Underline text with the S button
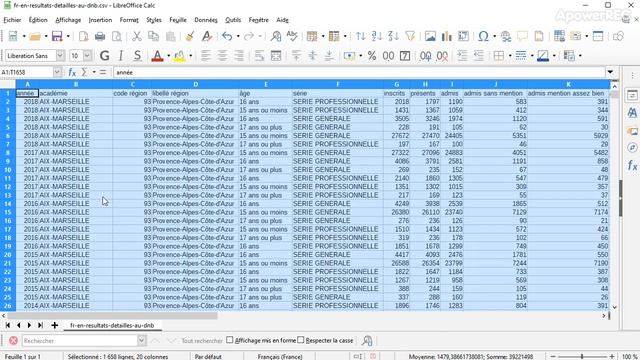Screen dimensions: 640x360 (138, 56)
